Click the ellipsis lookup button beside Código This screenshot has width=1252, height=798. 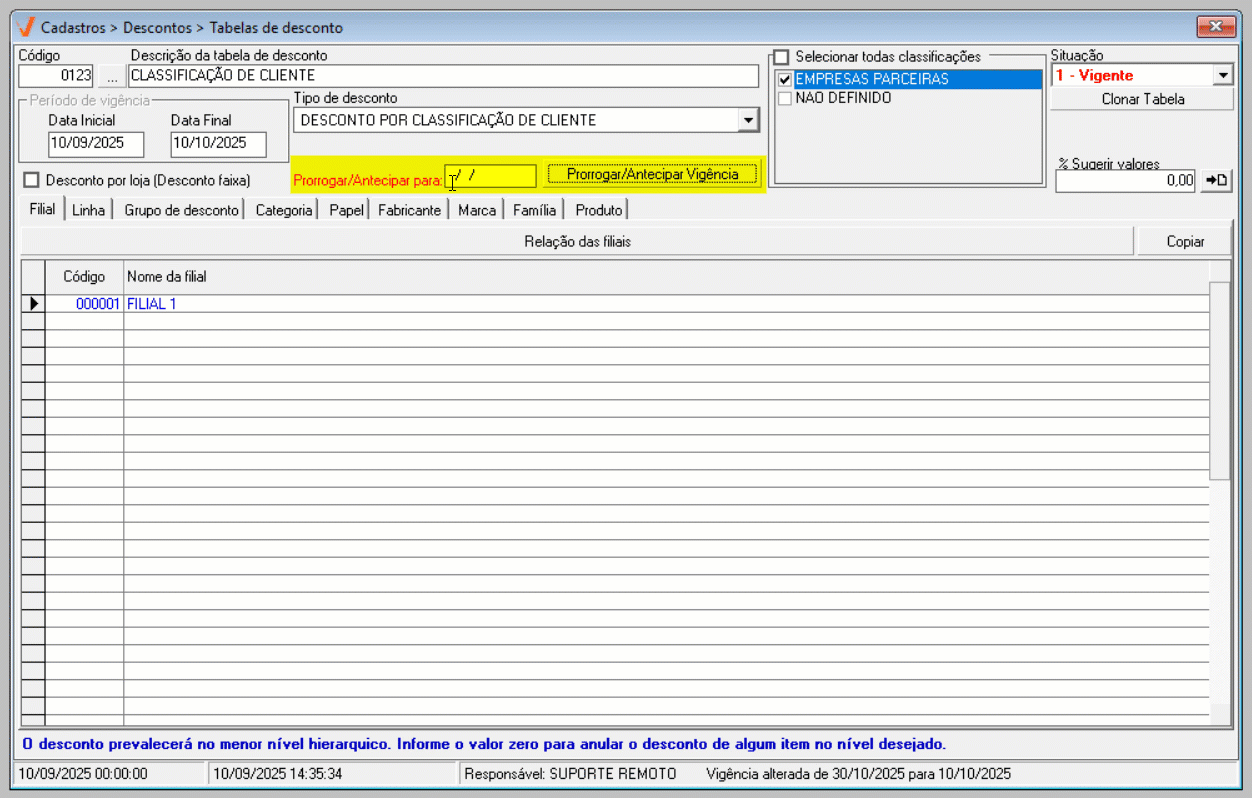click(x=112, y=76)
